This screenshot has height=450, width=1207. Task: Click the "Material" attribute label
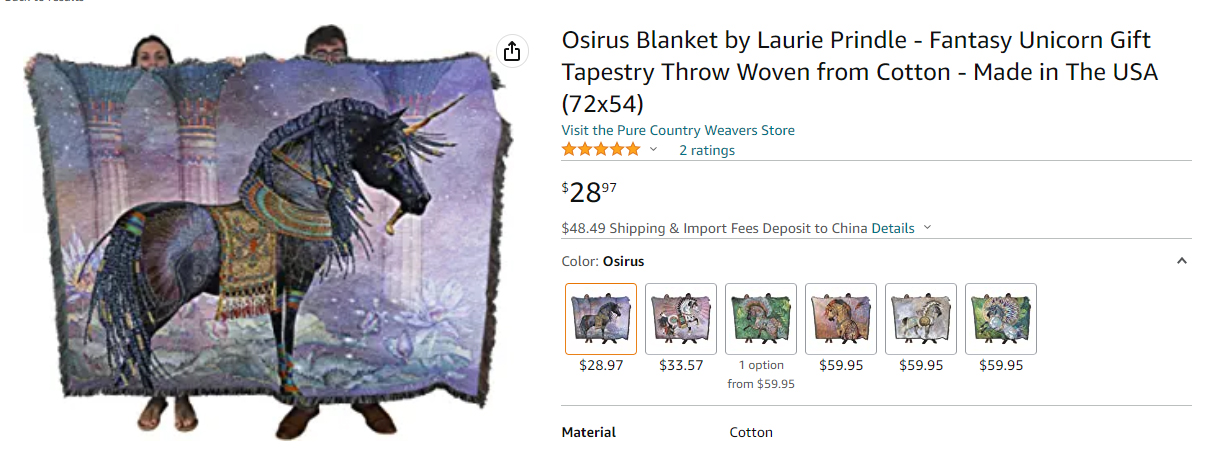click(589, 432)
